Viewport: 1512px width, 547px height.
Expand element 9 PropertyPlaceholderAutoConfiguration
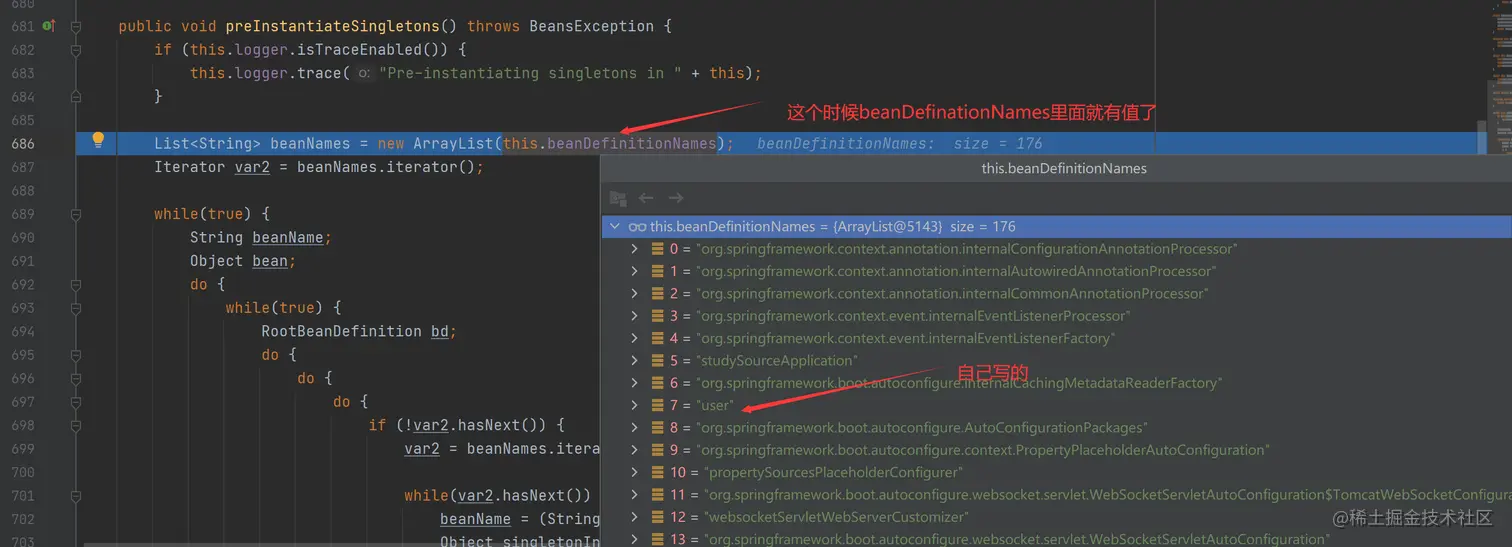tap(634, 450)
